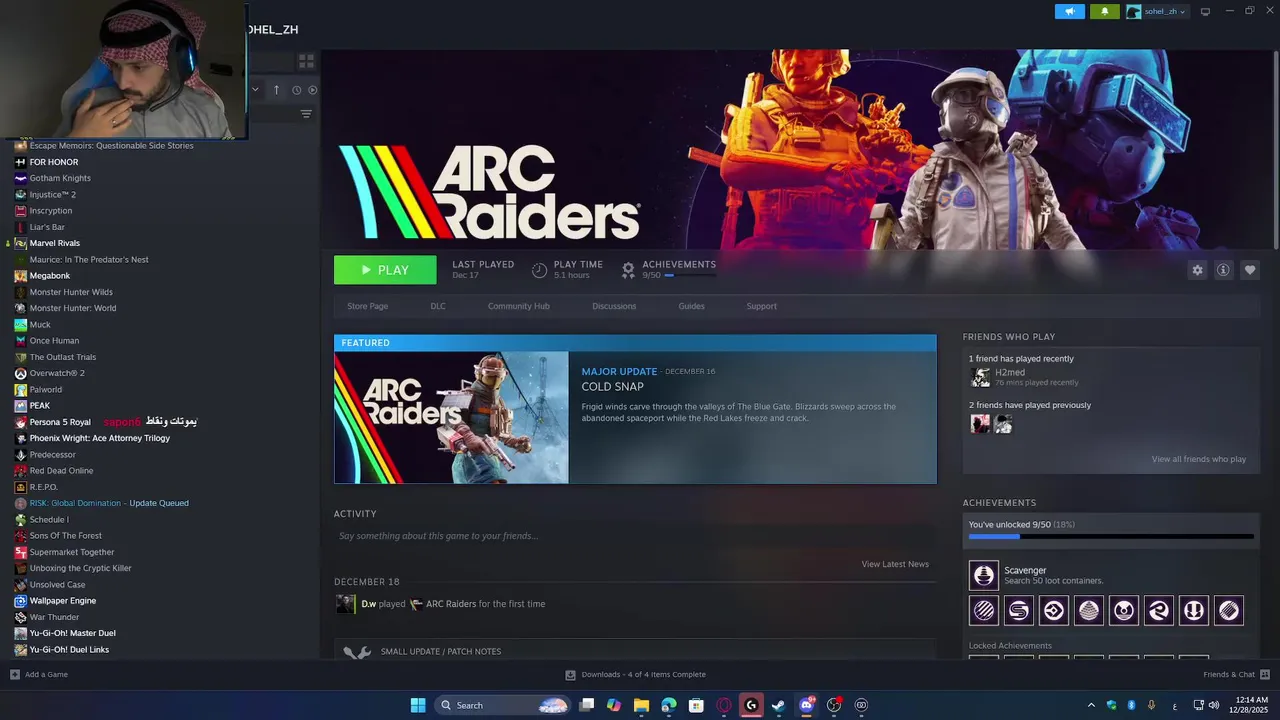Open game settings gear next to PLAY row
1280x720 pixels.
coord(1197,270)
